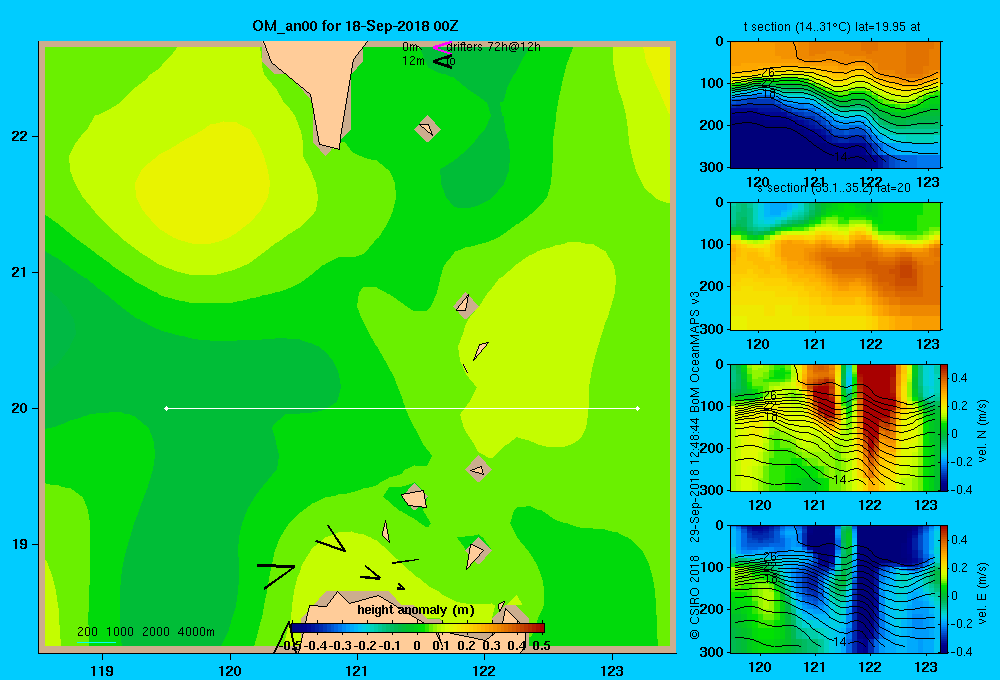
Task: Open the salinity section plot
Action: tap(835, 266)
